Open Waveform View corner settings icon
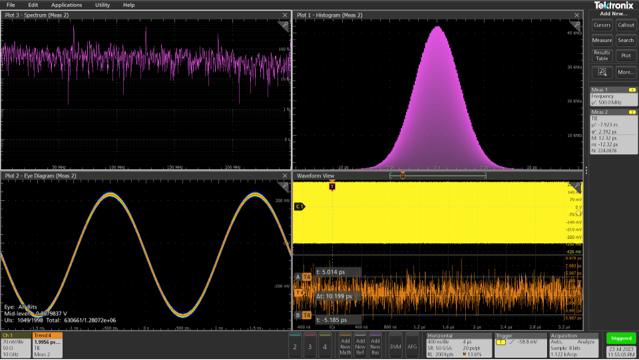This screenshot has height=360, width=639. pyautogui.click(x=575, y=187)
